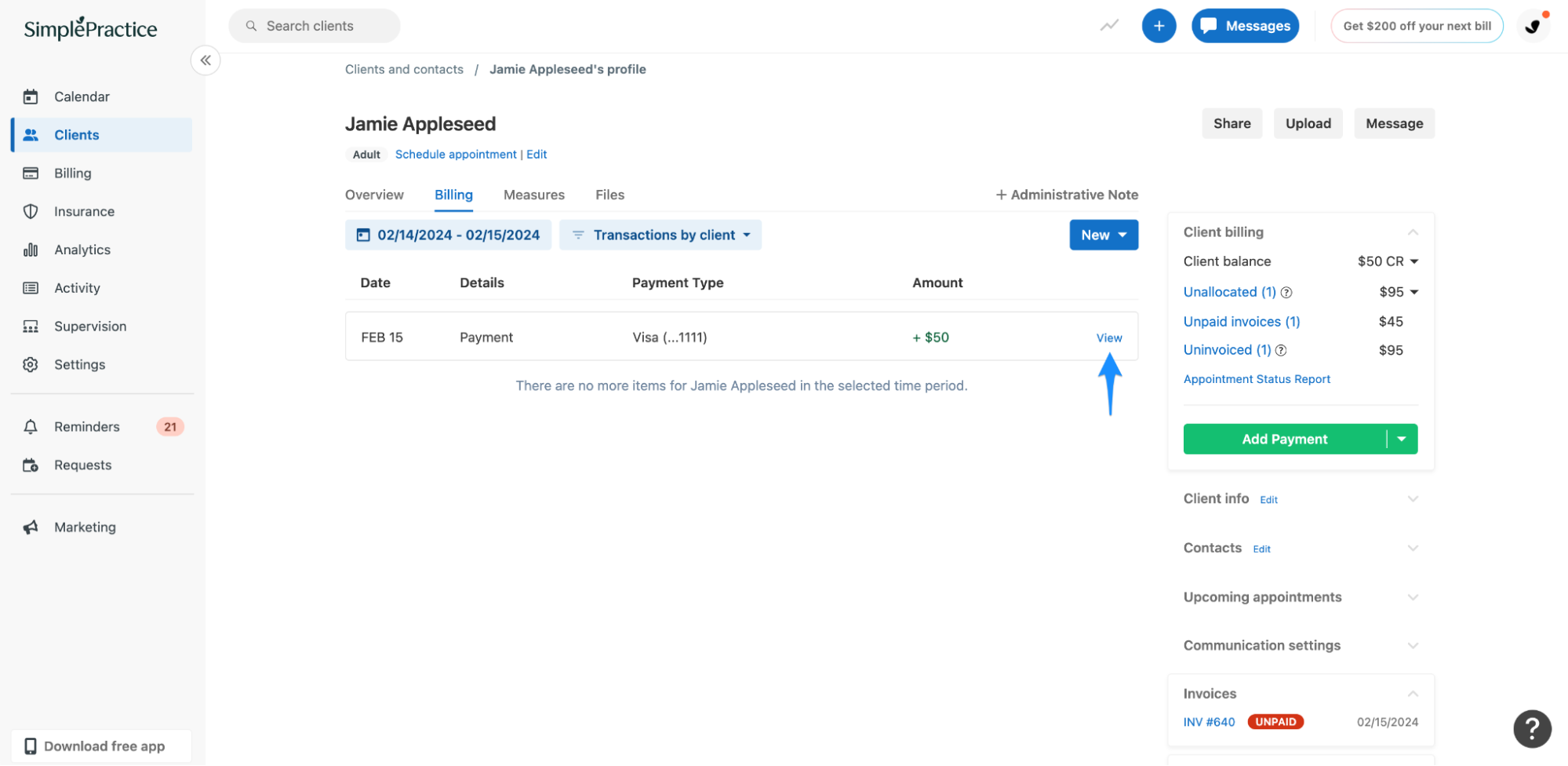Click the Share button
The height and width of the screenshot is (766, 1568).
click(x=1231, y=123)
